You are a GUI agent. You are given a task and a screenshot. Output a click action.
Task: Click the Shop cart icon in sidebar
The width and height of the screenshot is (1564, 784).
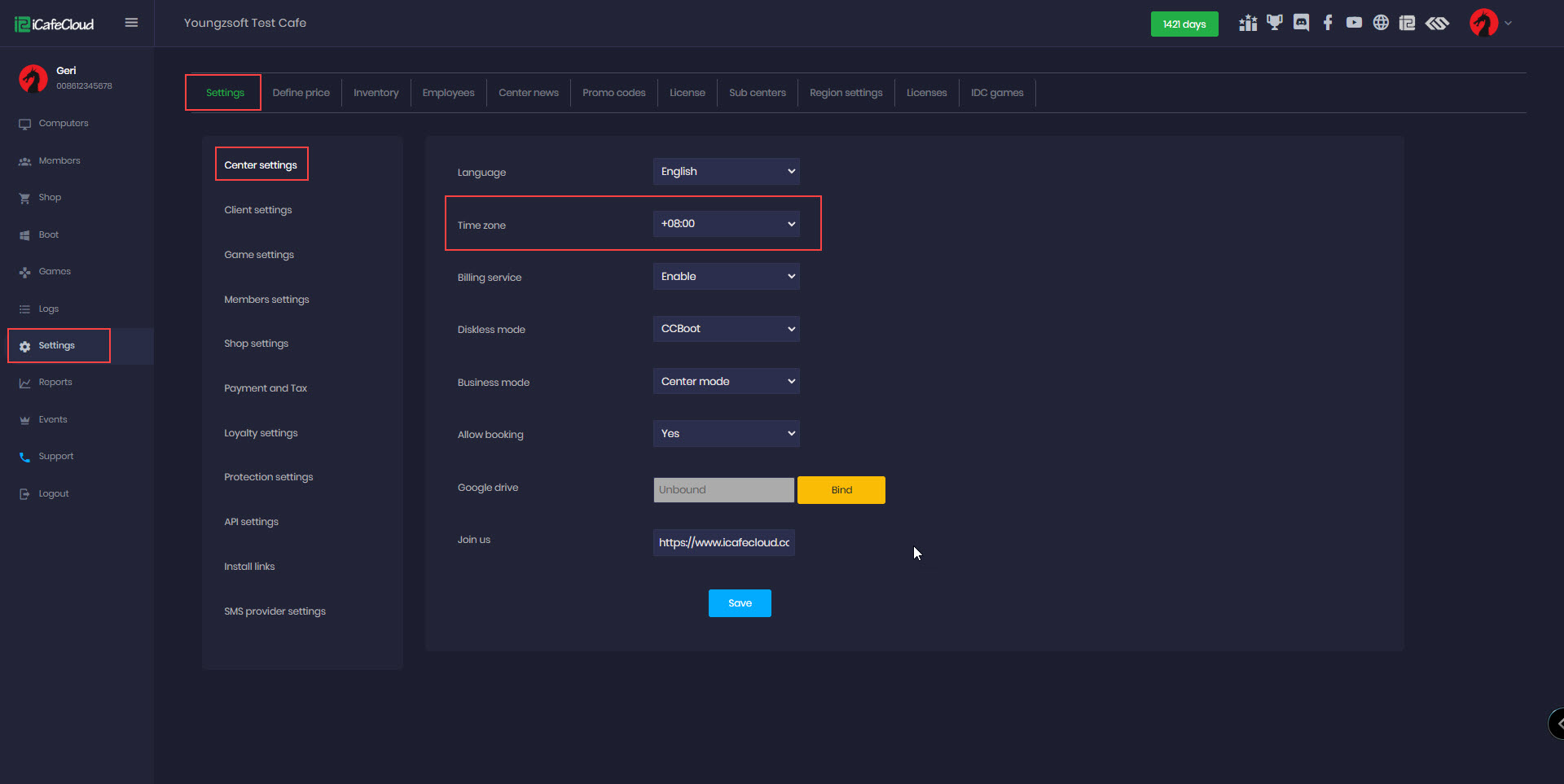click(24, 198)
